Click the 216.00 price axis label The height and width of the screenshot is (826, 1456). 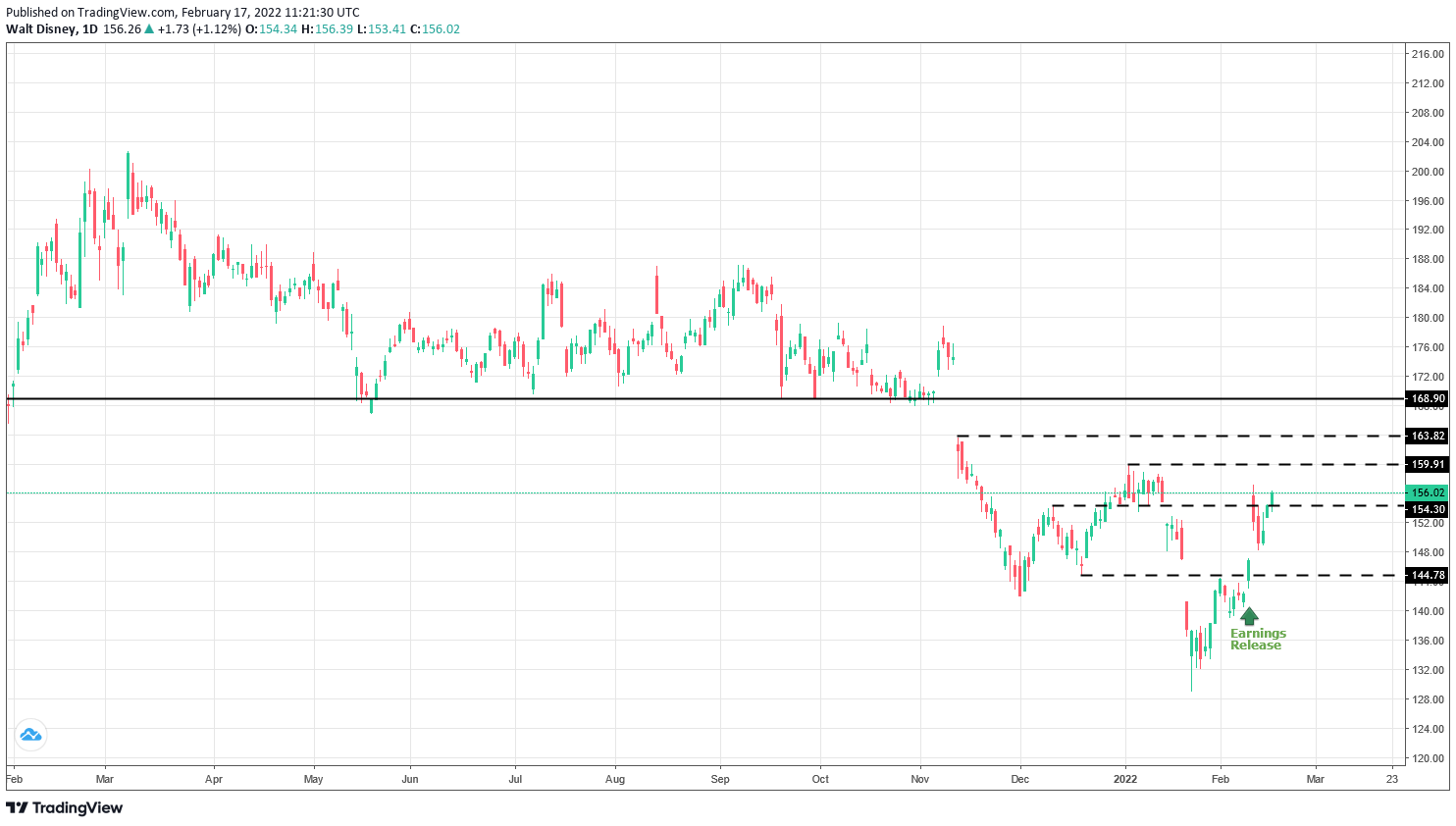(x=1428, y=54)
